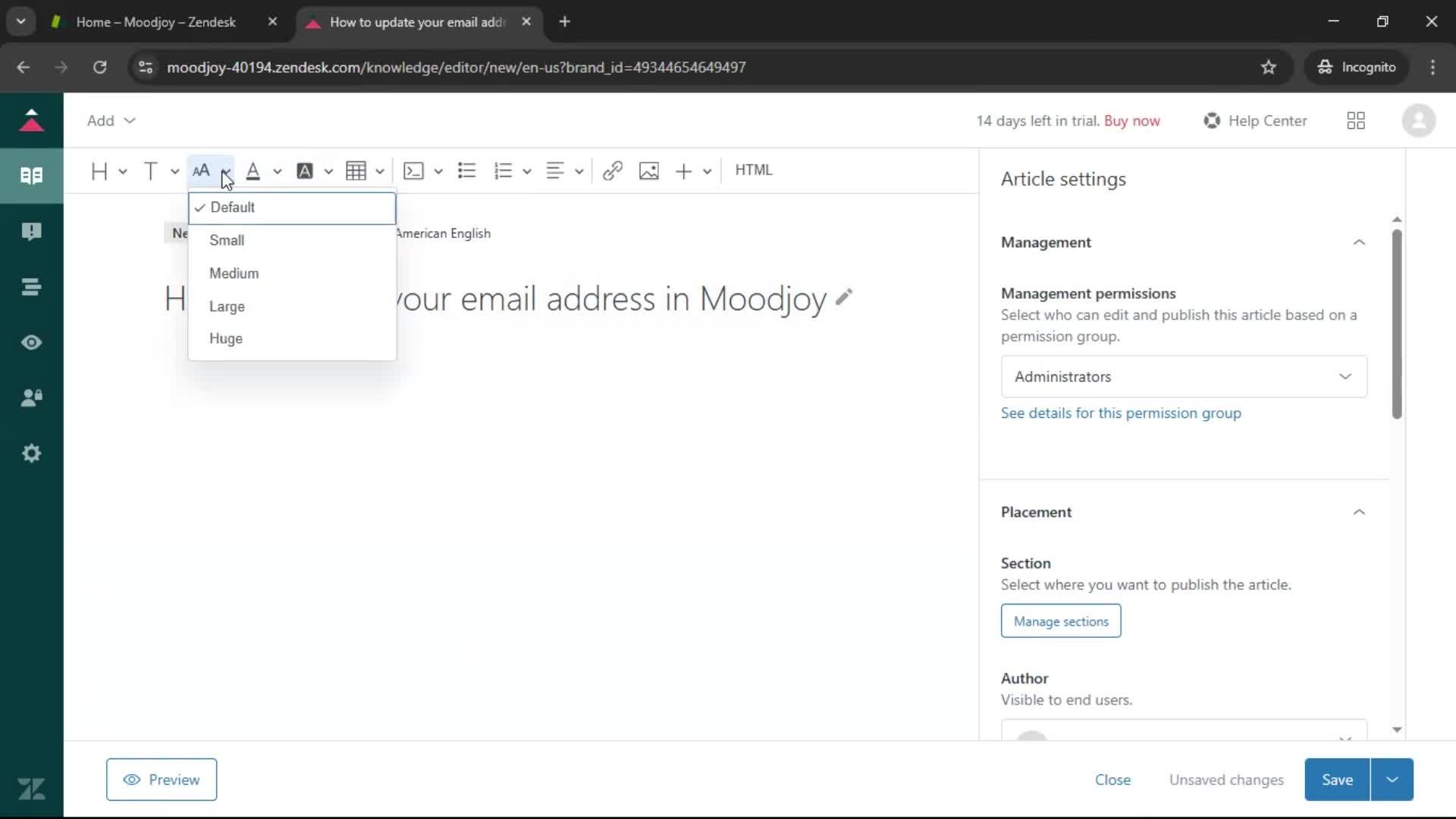
Task: Open See details for this permission group
Action: click(1121, 413)
